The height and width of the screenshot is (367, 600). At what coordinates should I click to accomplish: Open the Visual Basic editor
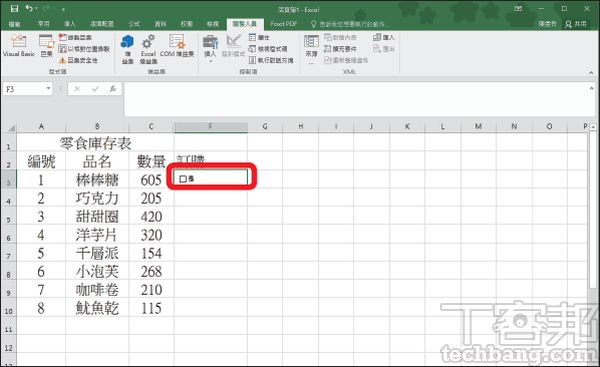click(x=19, y=46)
